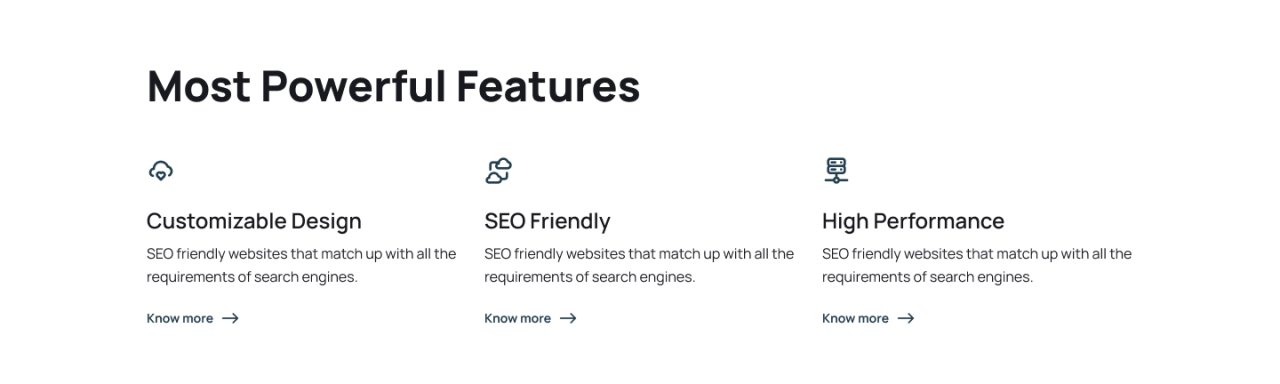
Task: Click the word Most in the main heading
Action: tap(198, 86)
